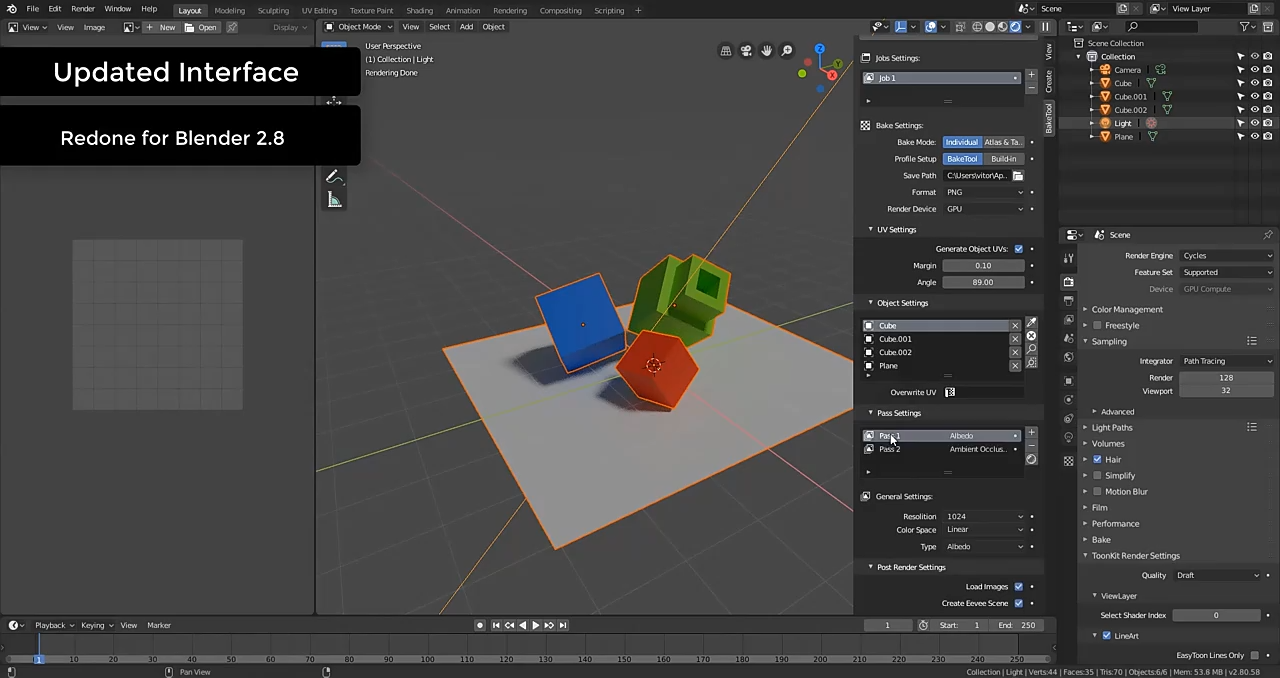1280x678 pixels.
Task: Hide the Light object with its eye toggle
Action: pyautogui.click(x=1255, y=122)
